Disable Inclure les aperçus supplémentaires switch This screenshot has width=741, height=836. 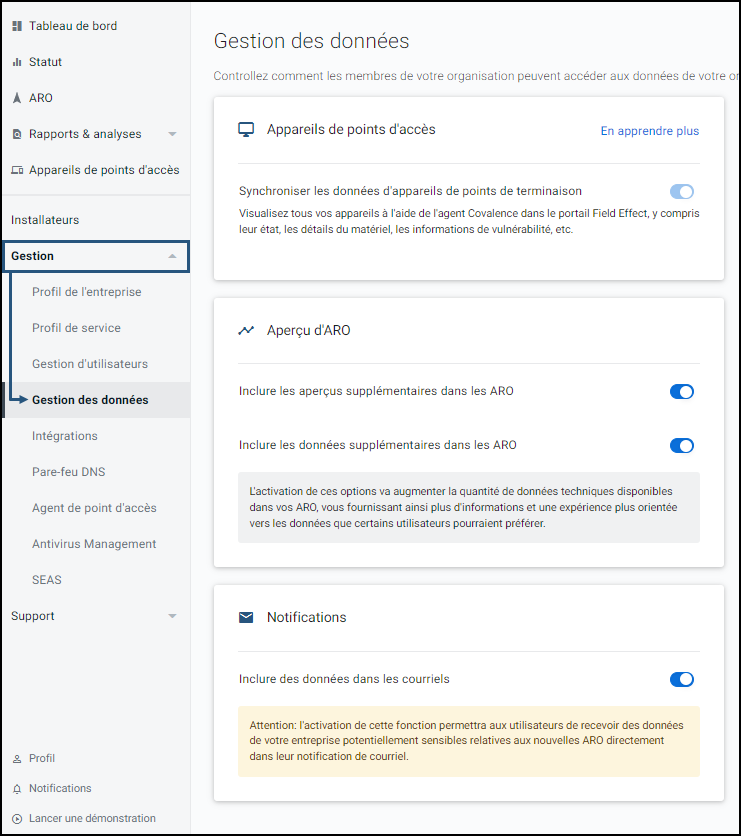682,391
